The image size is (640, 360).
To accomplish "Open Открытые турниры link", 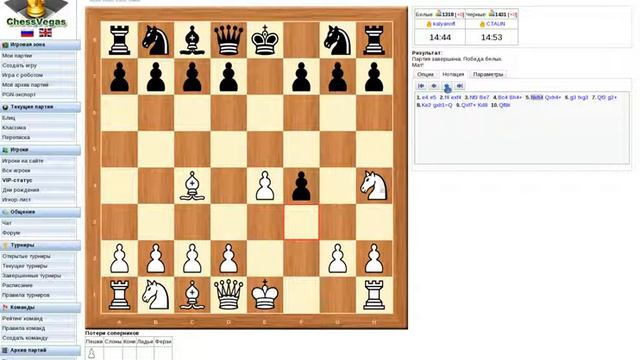I will (x=26, y=256).
